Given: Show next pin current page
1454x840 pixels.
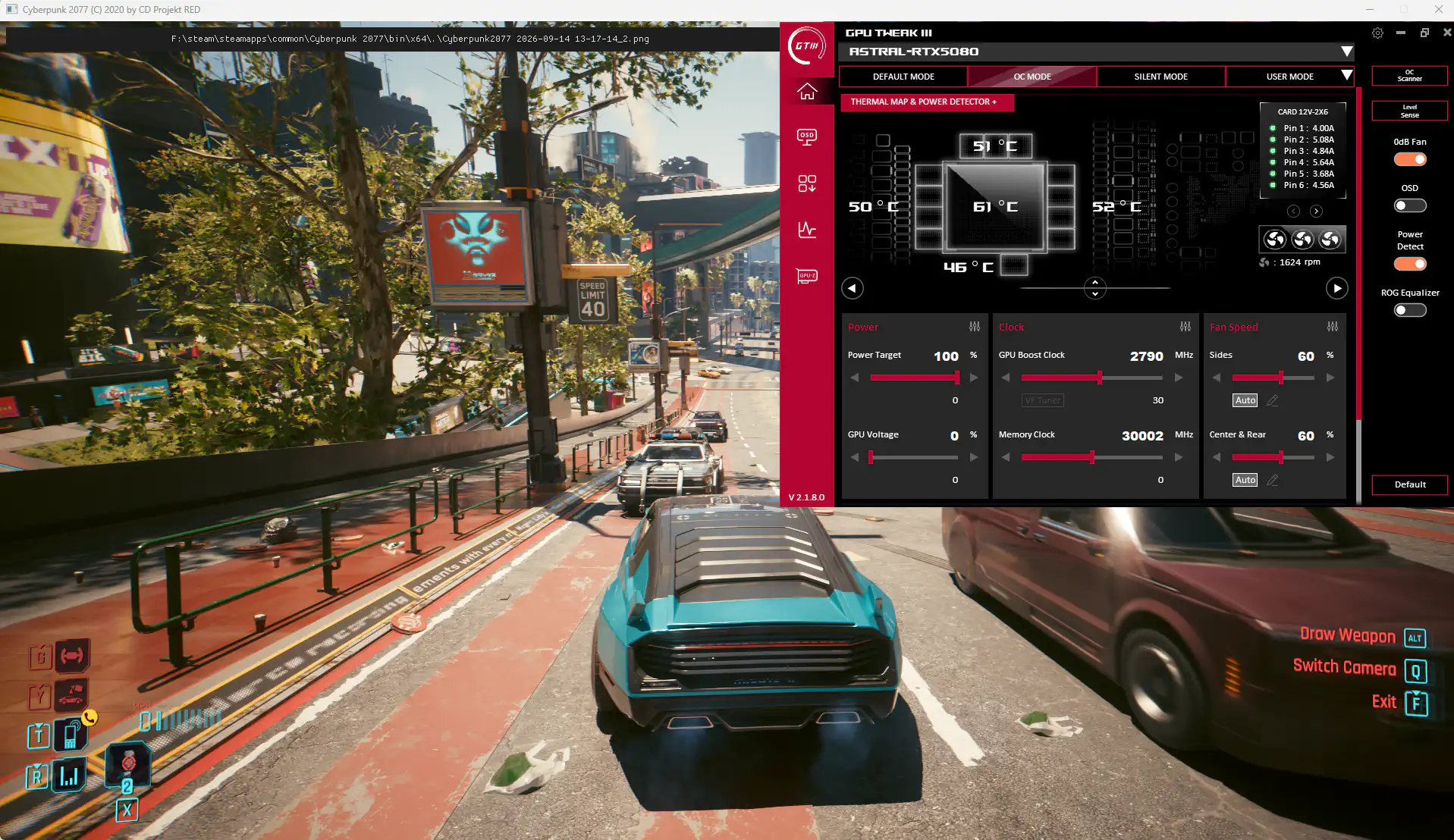Looking at the screenshot, I should (x=1317, y=212).
